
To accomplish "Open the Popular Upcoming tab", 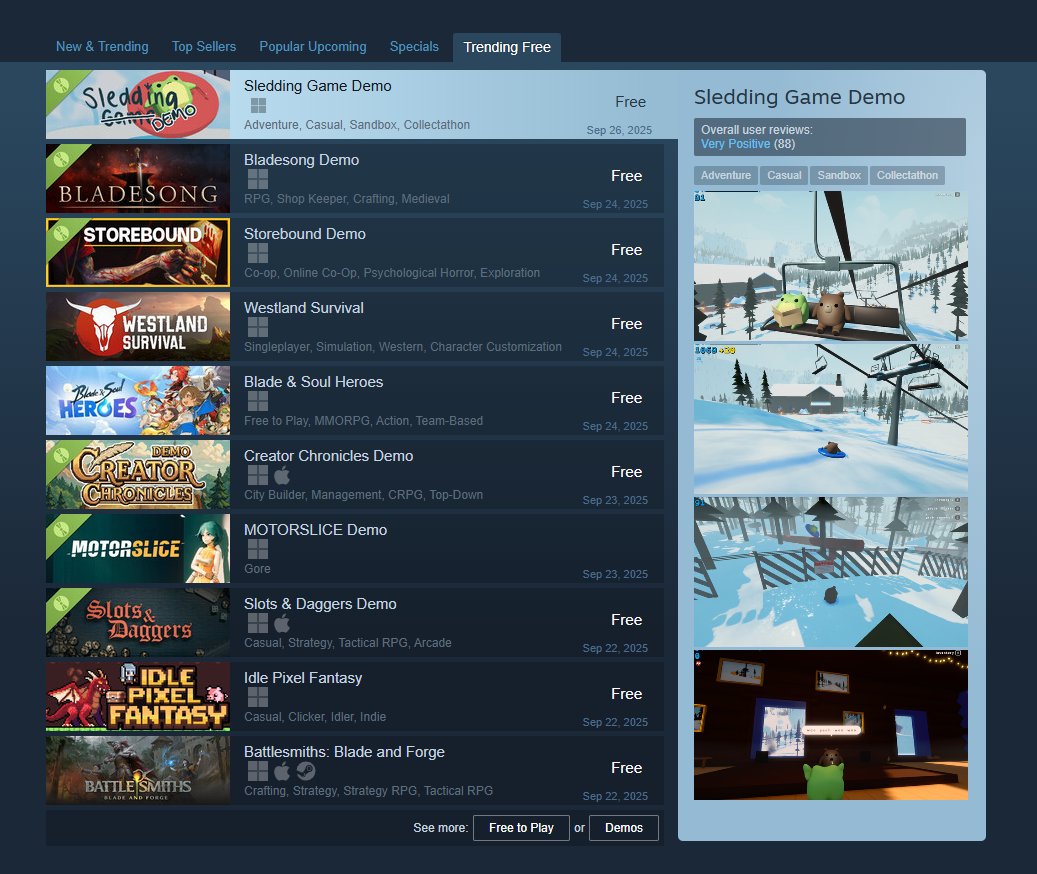I will (x=312, y=46).
